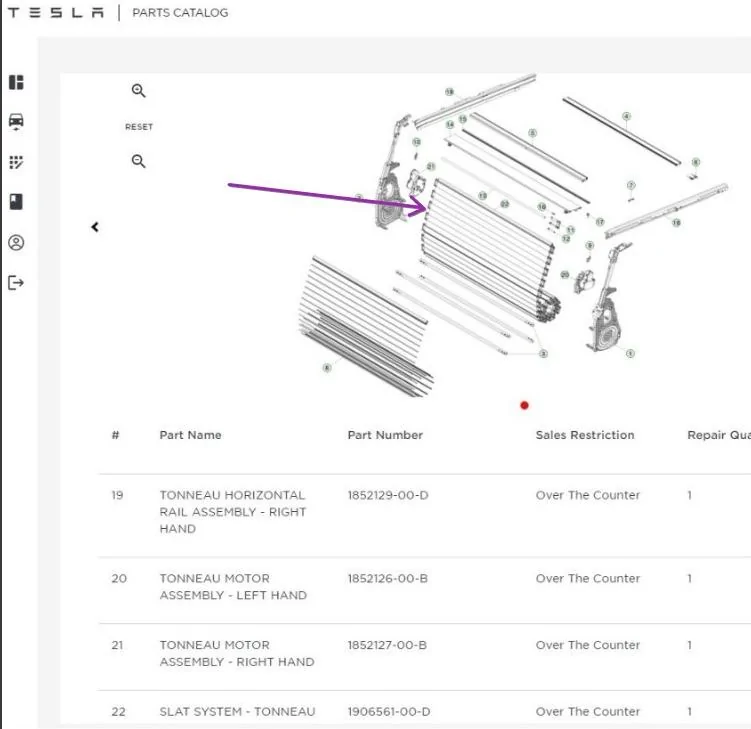Screen dimensions: 751x729
Task: Click part number 1852127-00-B
Action: click(x=387, y=645)
